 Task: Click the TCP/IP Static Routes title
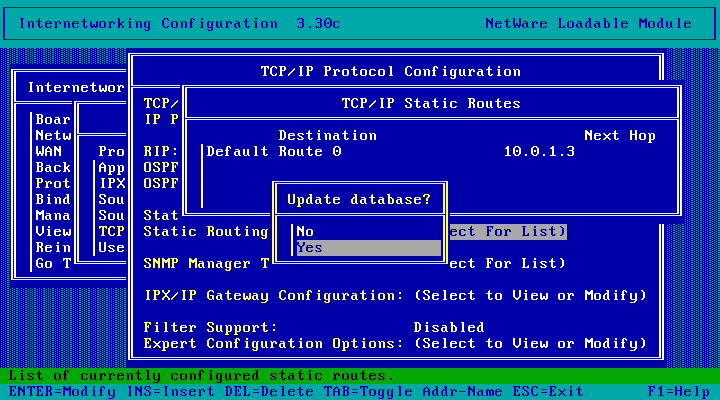click(x=431, y=103)
